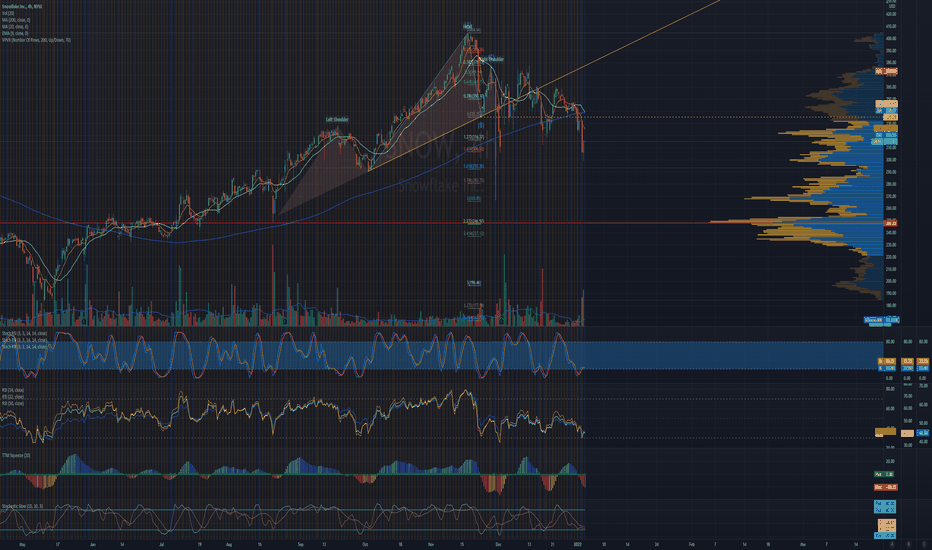Screen dimensions: 932x550
Task: Click the red Mom value label in TTM Squeeze pane
Action: click(x=886, y=487)
